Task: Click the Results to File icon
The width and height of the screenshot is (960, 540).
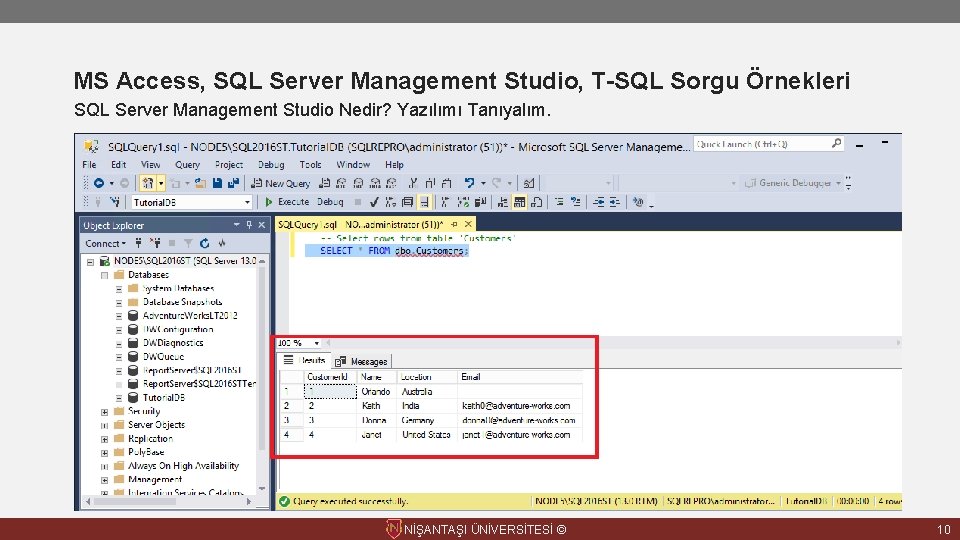Action: [x=536, y=202]
